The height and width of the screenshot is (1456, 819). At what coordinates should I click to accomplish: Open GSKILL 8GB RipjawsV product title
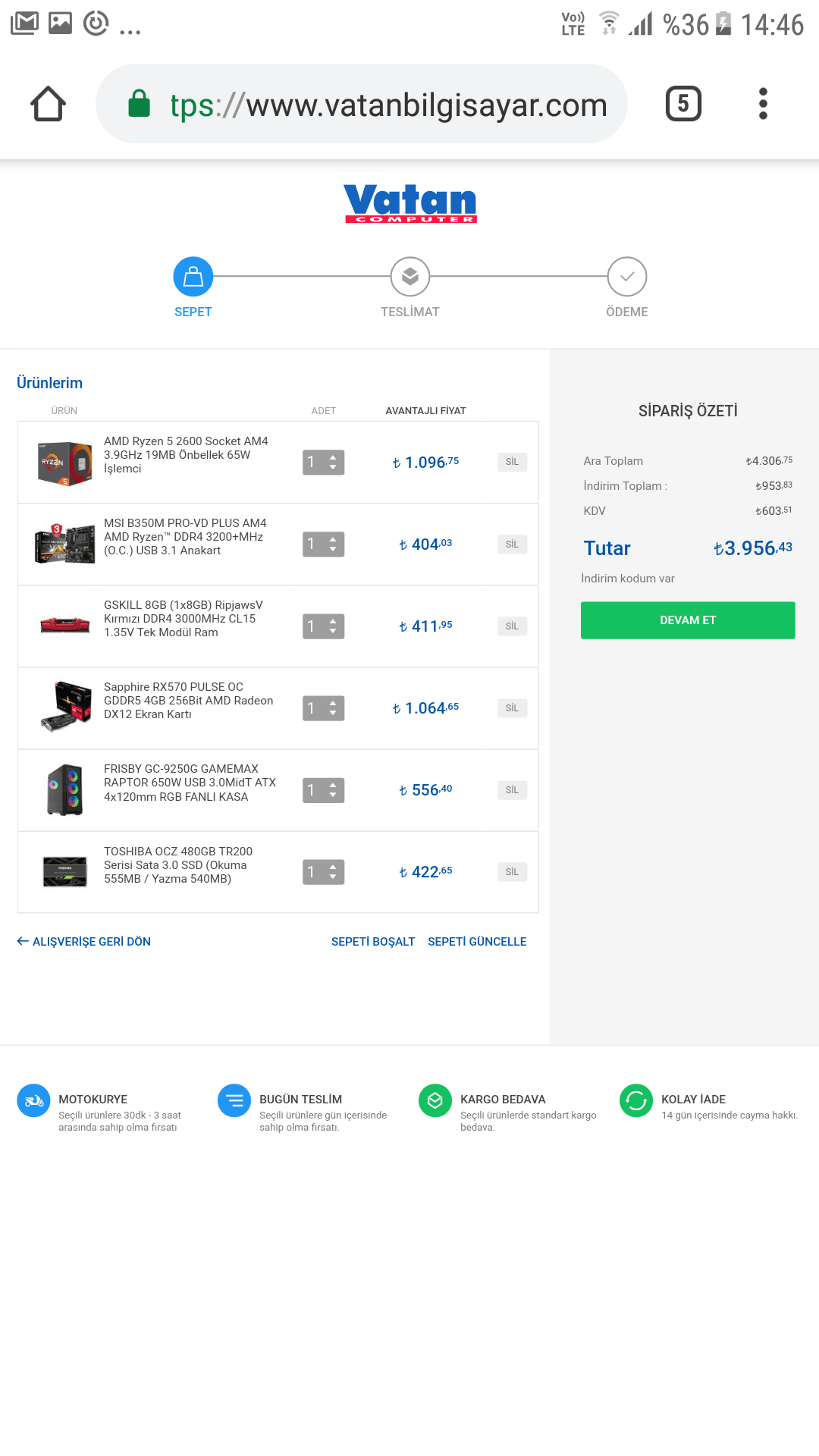click(x=184, y=619)
